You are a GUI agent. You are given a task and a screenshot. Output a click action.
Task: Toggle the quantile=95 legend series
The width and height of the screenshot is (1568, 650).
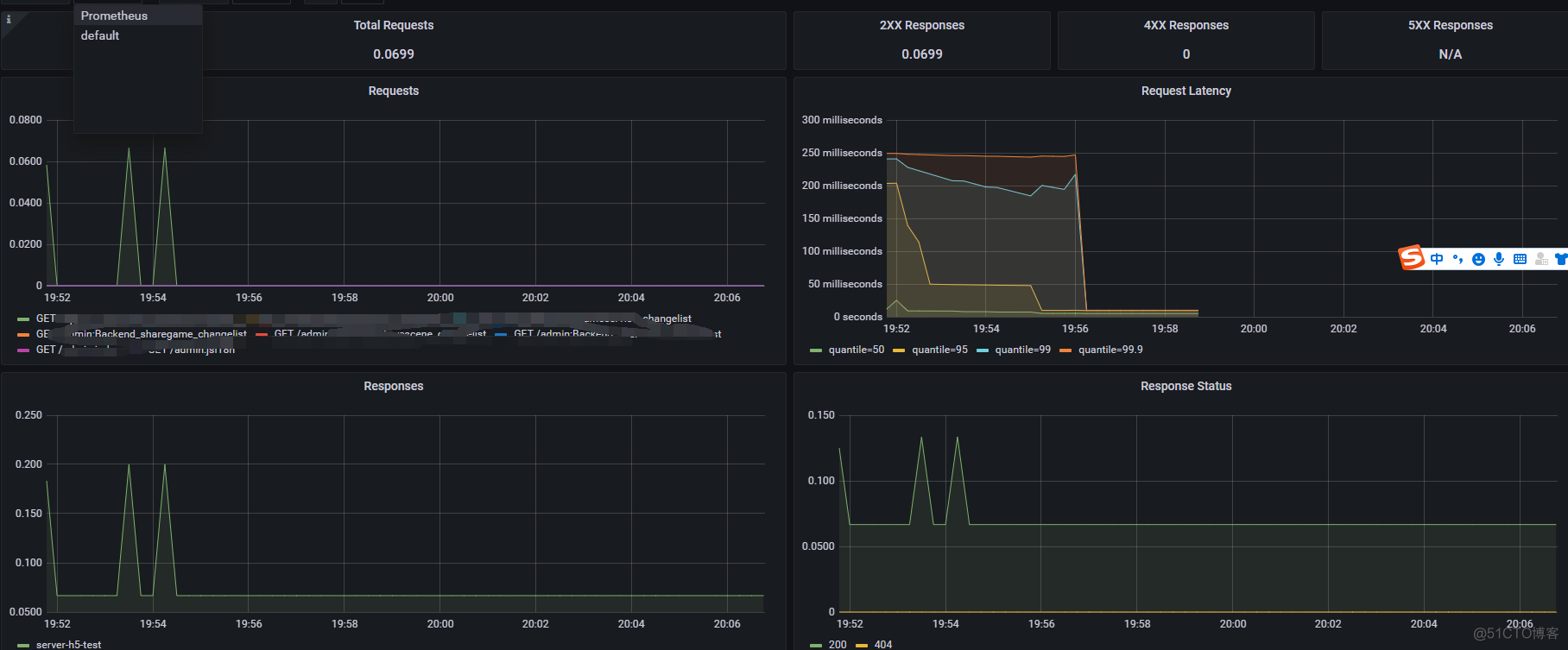click(x=939, y=350)
